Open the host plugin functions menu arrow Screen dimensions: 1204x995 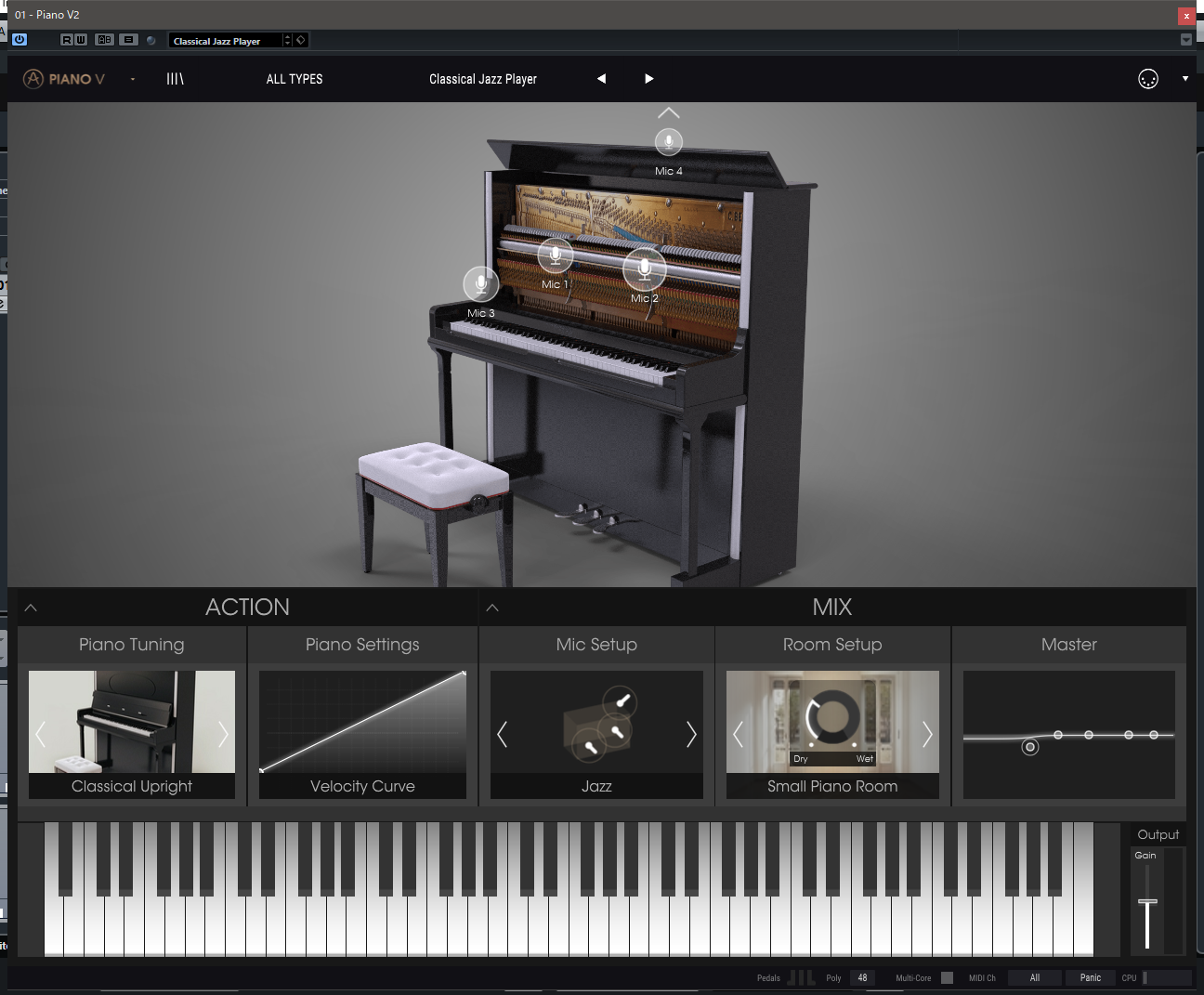point(1185,40)
